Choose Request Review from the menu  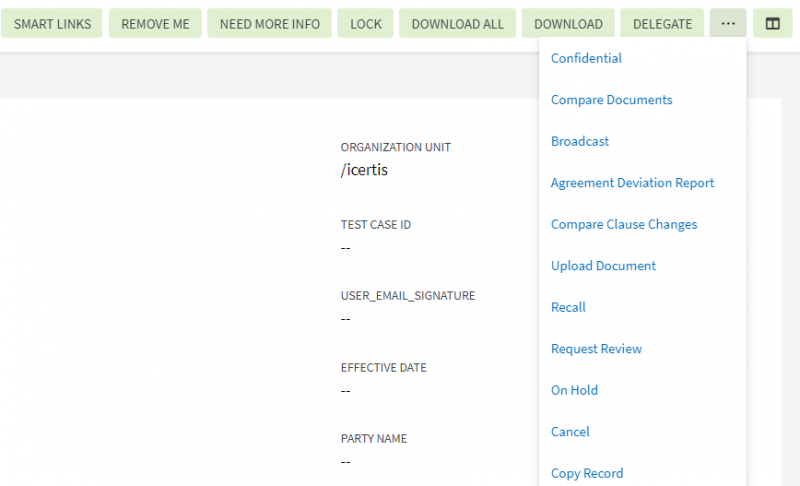pos(596,349)
